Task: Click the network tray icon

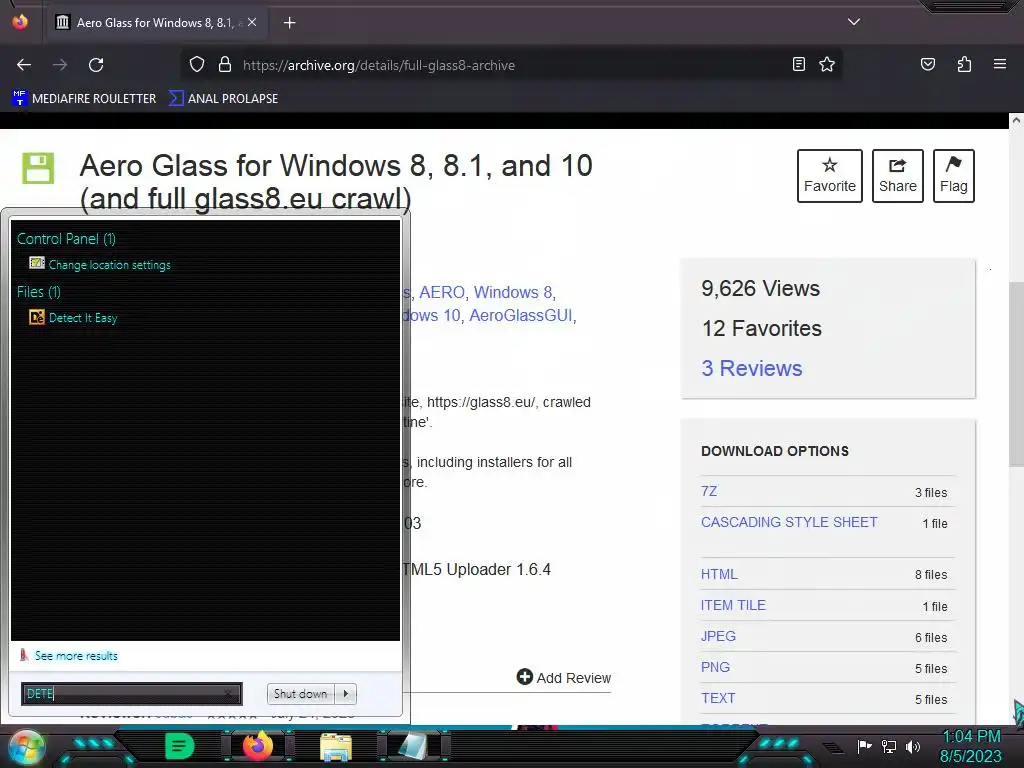Action: [889, 746]
